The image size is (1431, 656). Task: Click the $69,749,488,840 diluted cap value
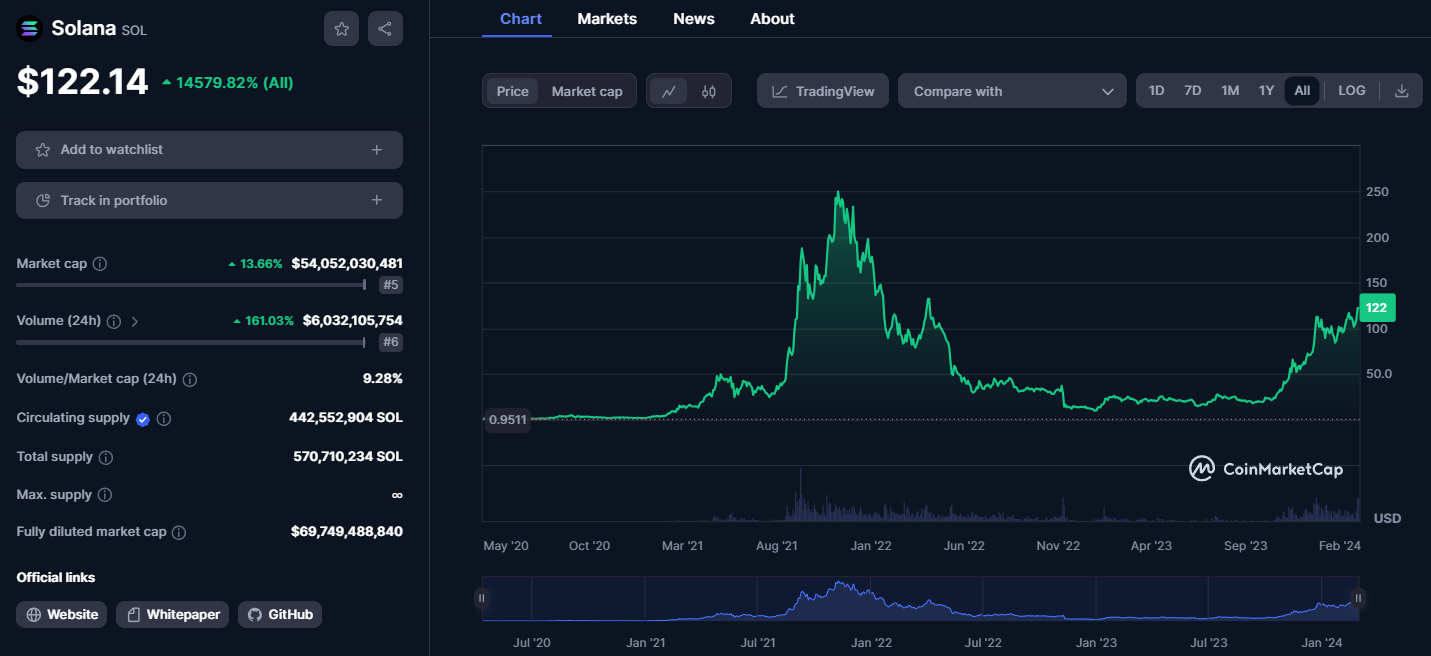click(347, 532)
